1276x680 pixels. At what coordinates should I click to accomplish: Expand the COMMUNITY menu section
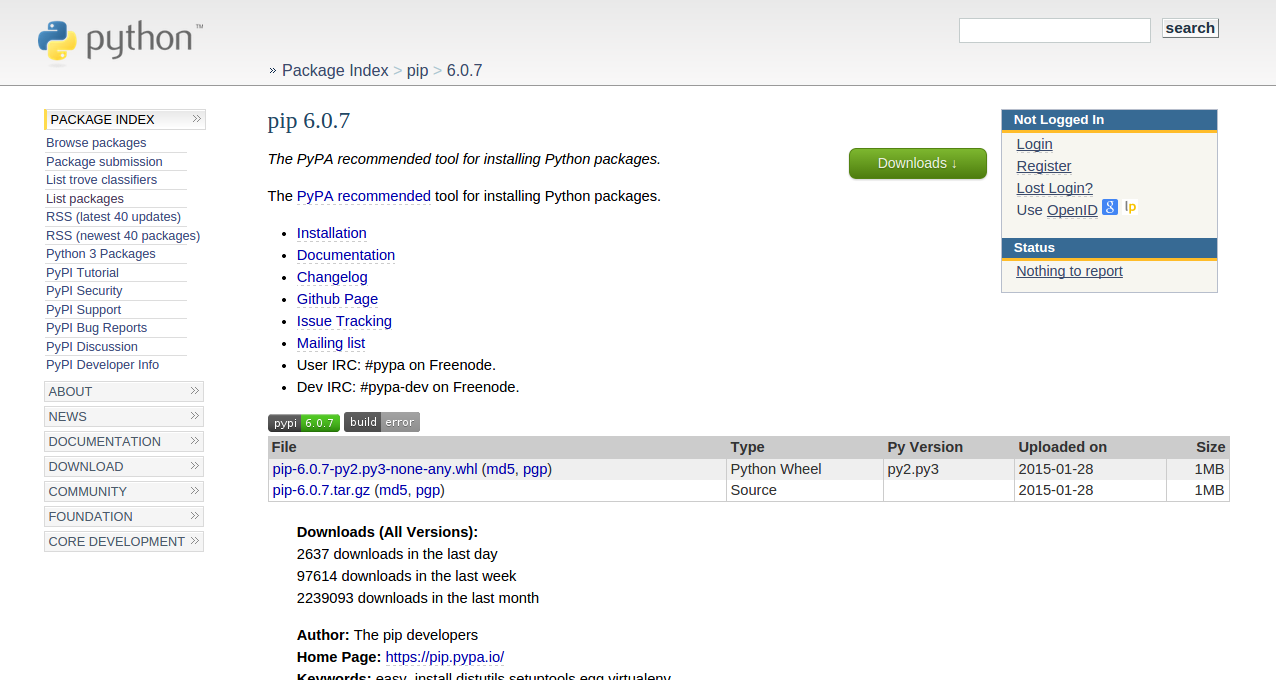coord(125,491)
